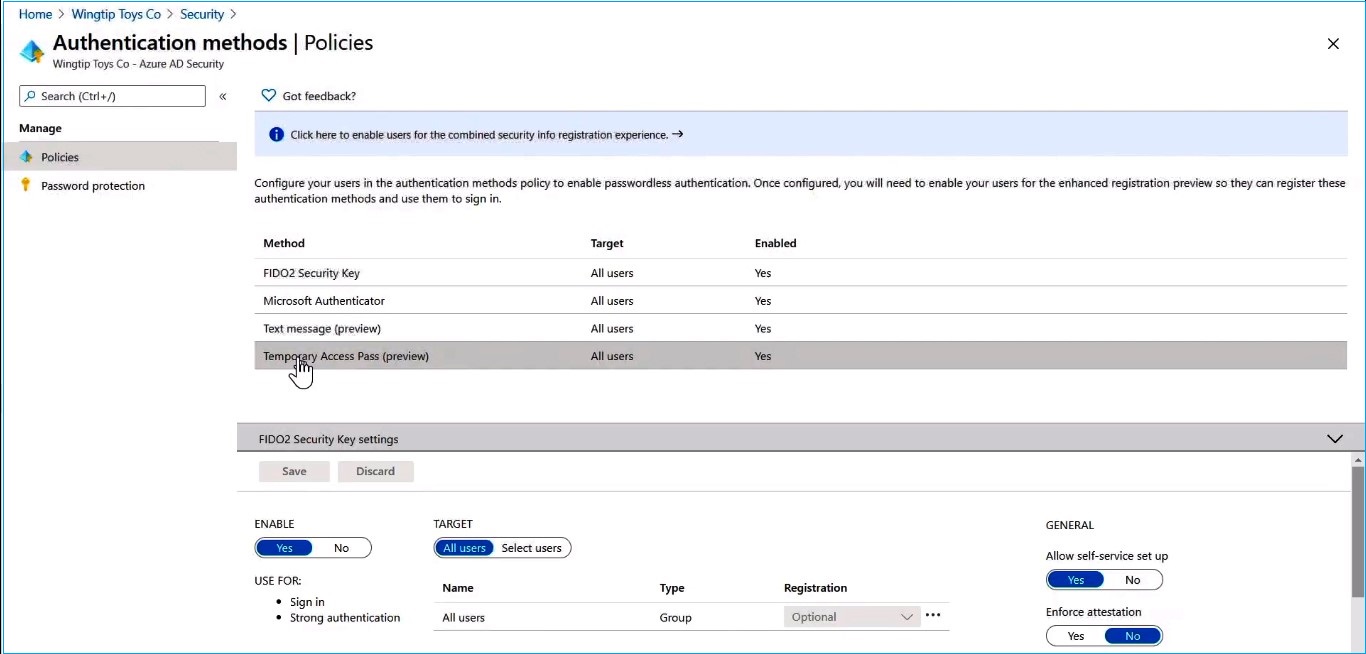Set Enforce attestation to Yes
This screenshot has width=1366, height=654.
[1075, 636]
